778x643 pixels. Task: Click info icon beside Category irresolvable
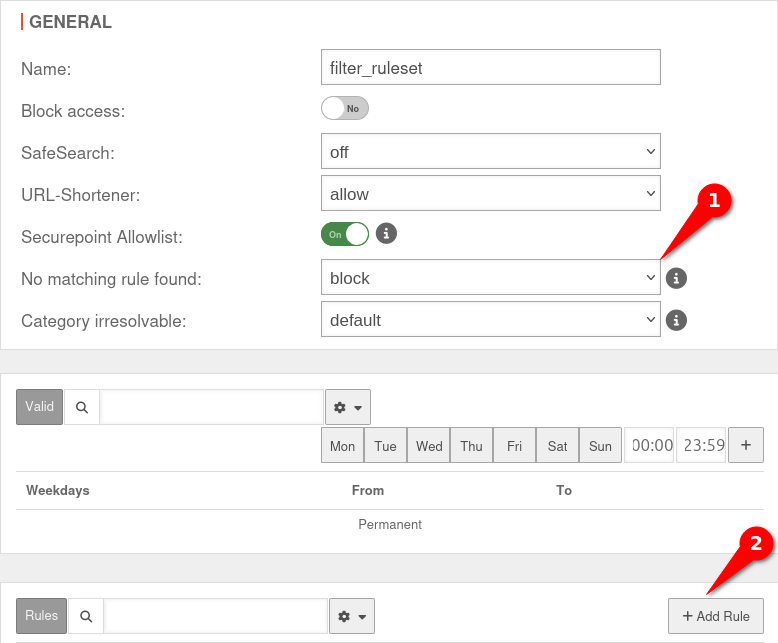pyautogui.click(x=676, y=320)
